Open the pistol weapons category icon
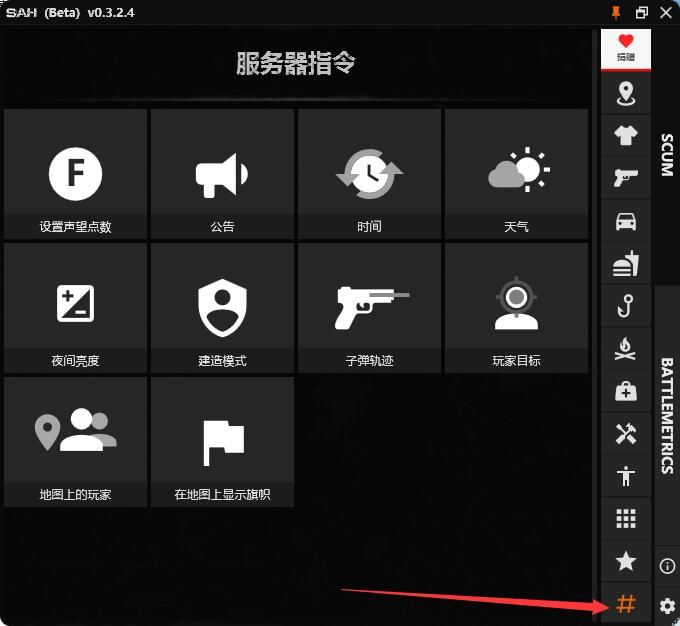The height and width of the screenshot is (626, 680). (x=626, y=178)
